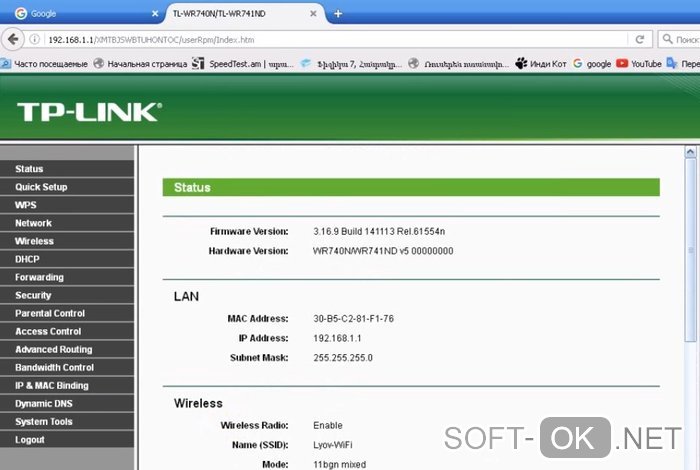Open WPS menu item
Viewport: 700px width, 470px height.
coord(67,205)
